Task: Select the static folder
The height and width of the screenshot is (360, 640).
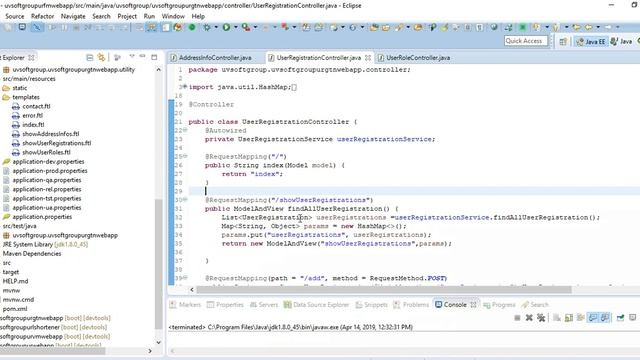Action: click(x=19, y=88)
